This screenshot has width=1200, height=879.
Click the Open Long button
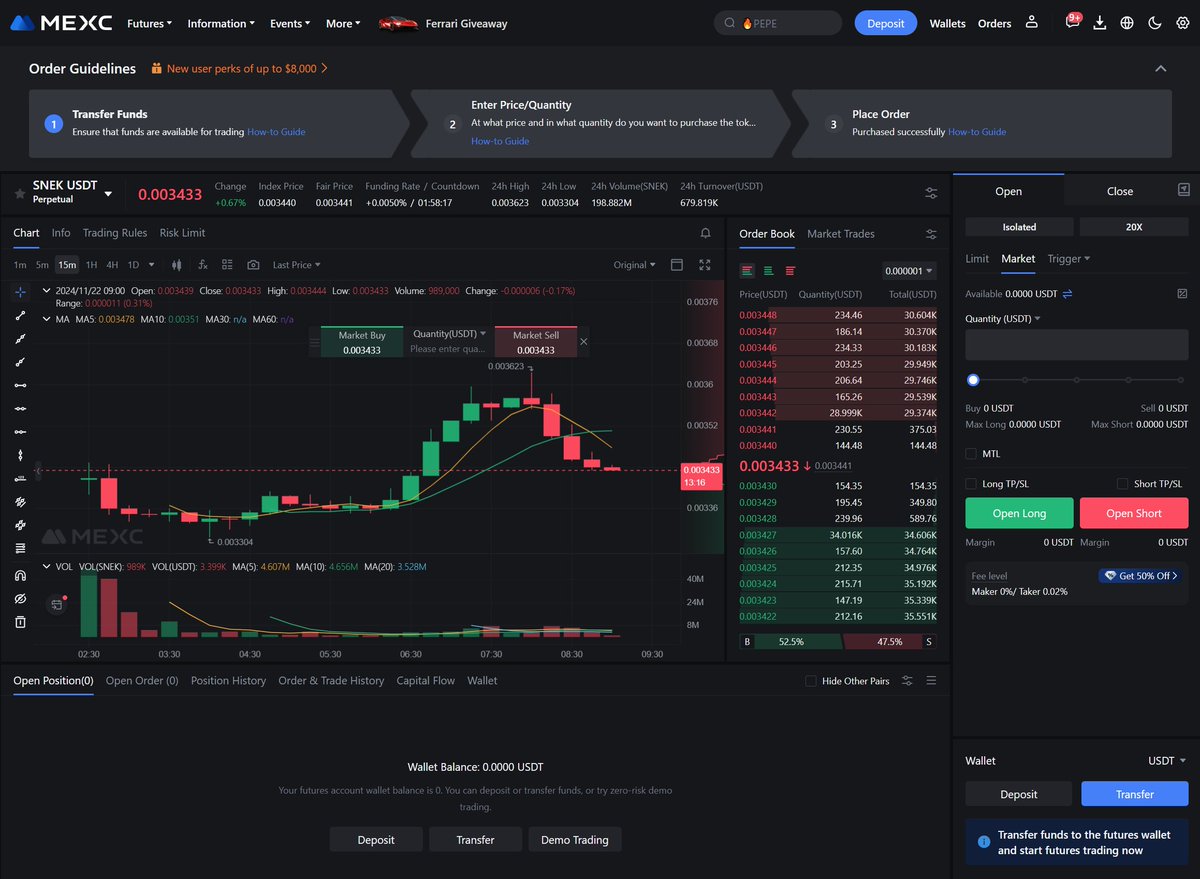pos(1019,513)
